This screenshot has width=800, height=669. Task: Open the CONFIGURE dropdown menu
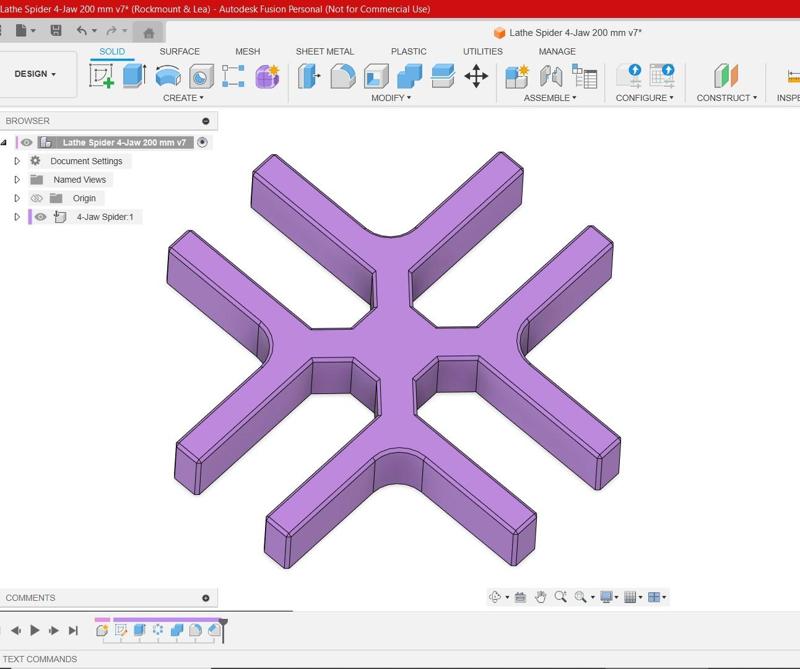[644, 97]
